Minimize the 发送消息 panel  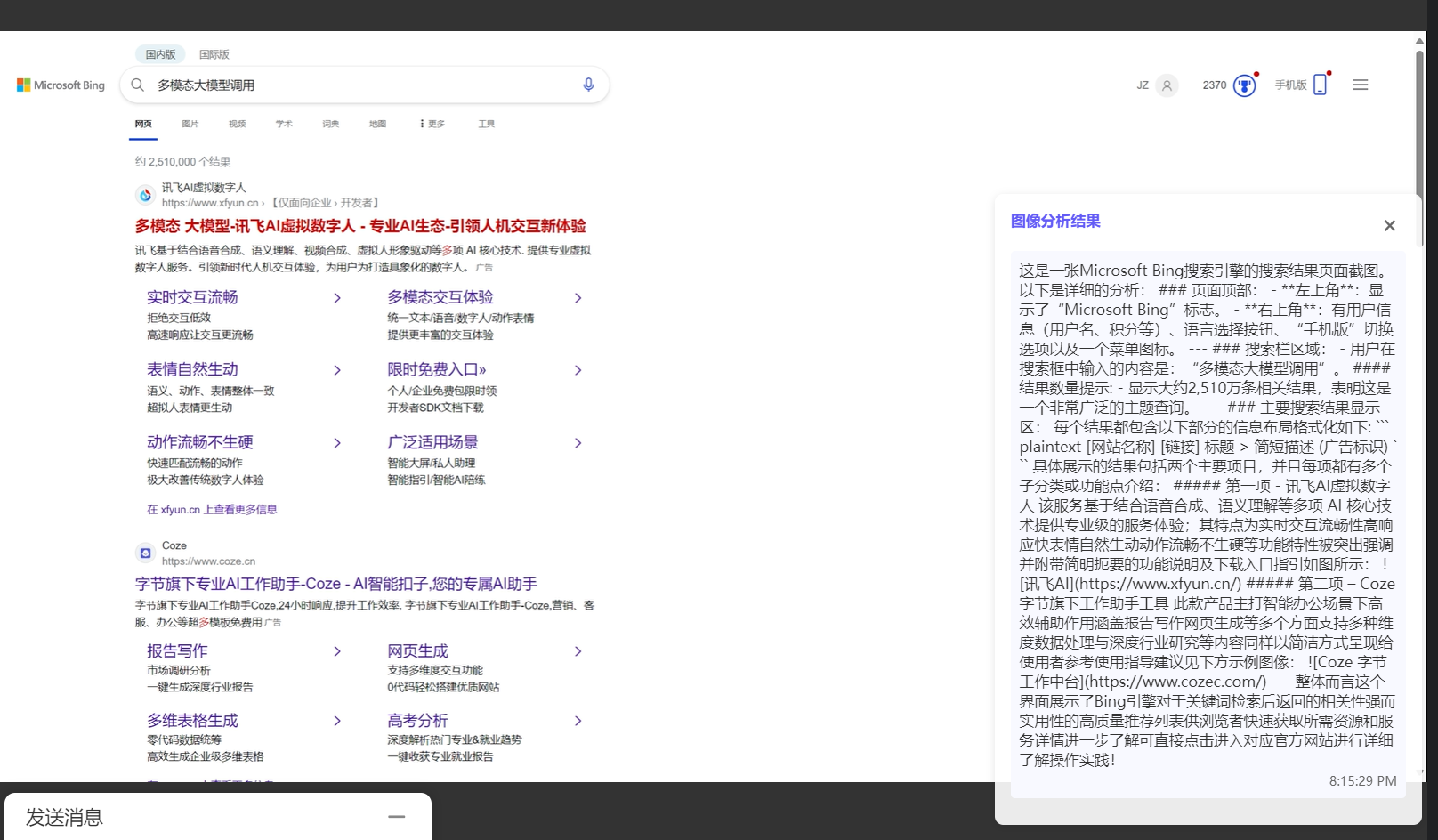397,817
